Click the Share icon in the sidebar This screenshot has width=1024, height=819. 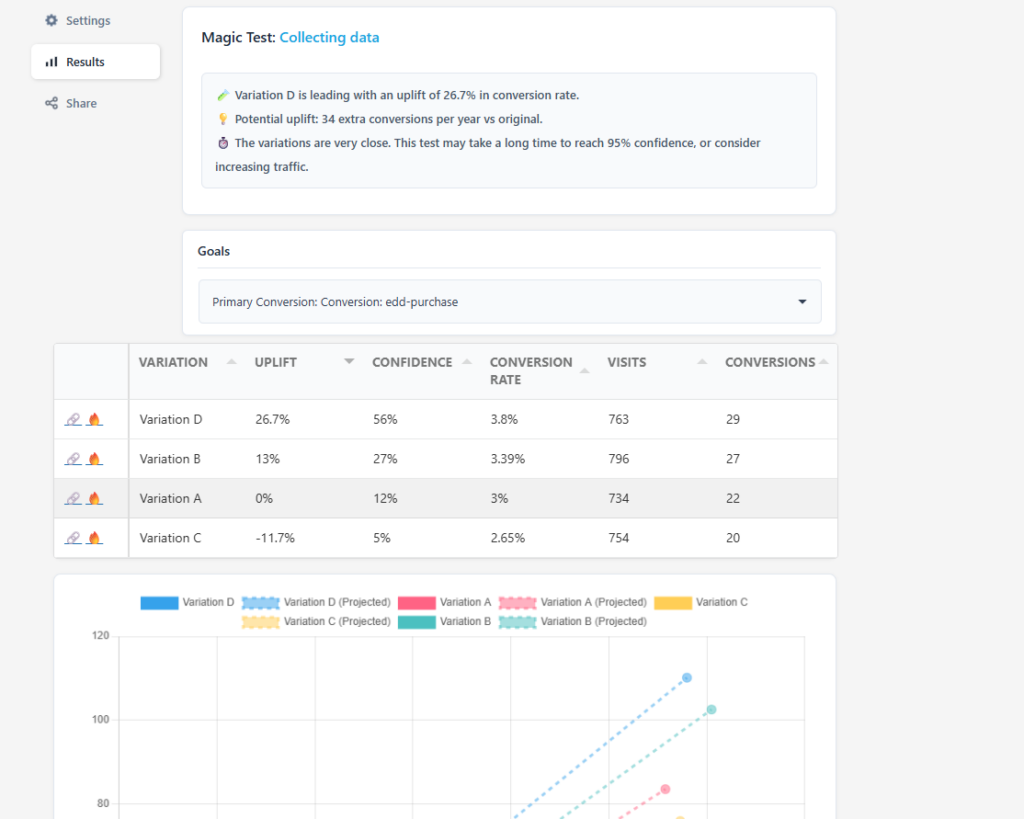pos(52,103)
